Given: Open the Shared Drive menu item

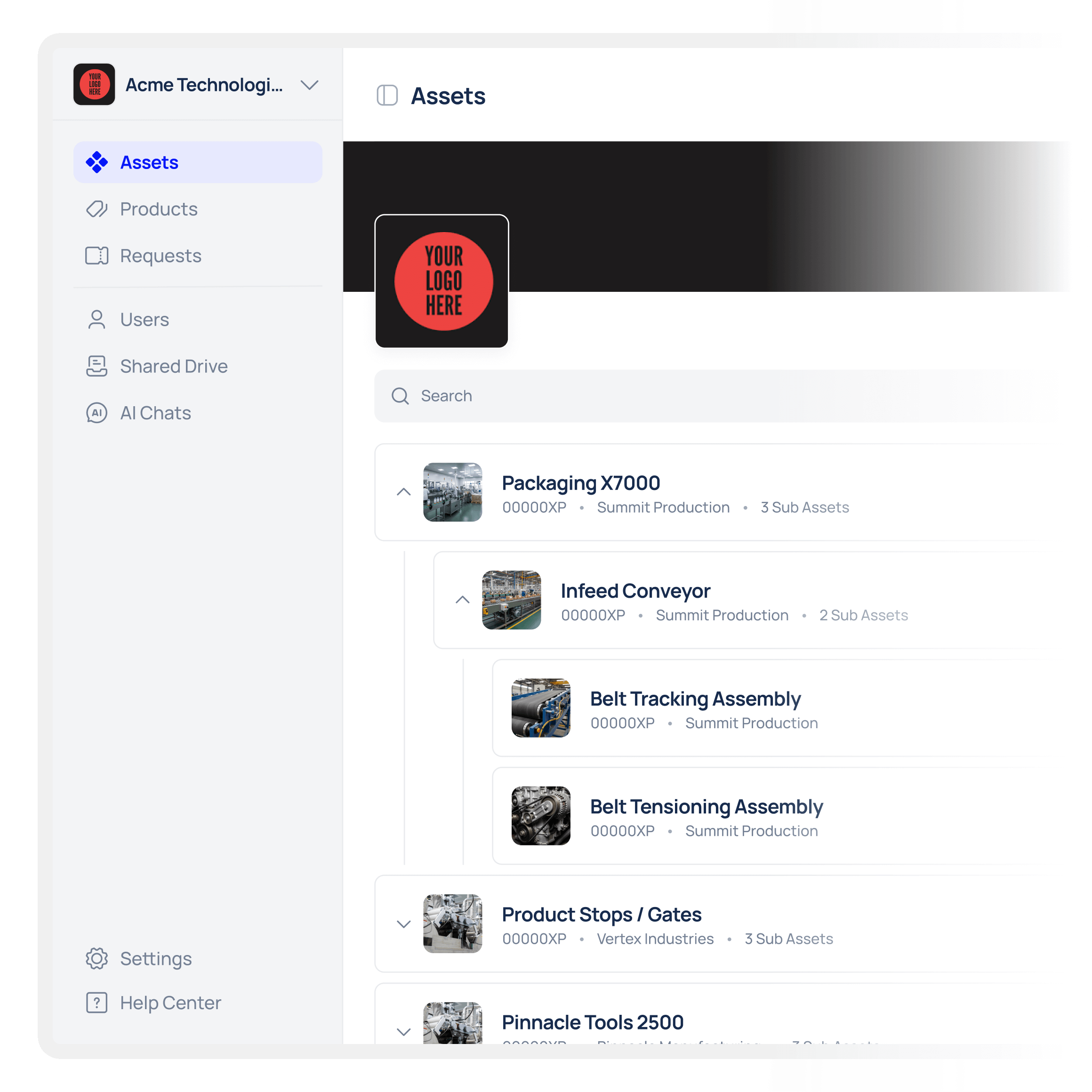Looking at the screenshot, I should tap(174, 366).
